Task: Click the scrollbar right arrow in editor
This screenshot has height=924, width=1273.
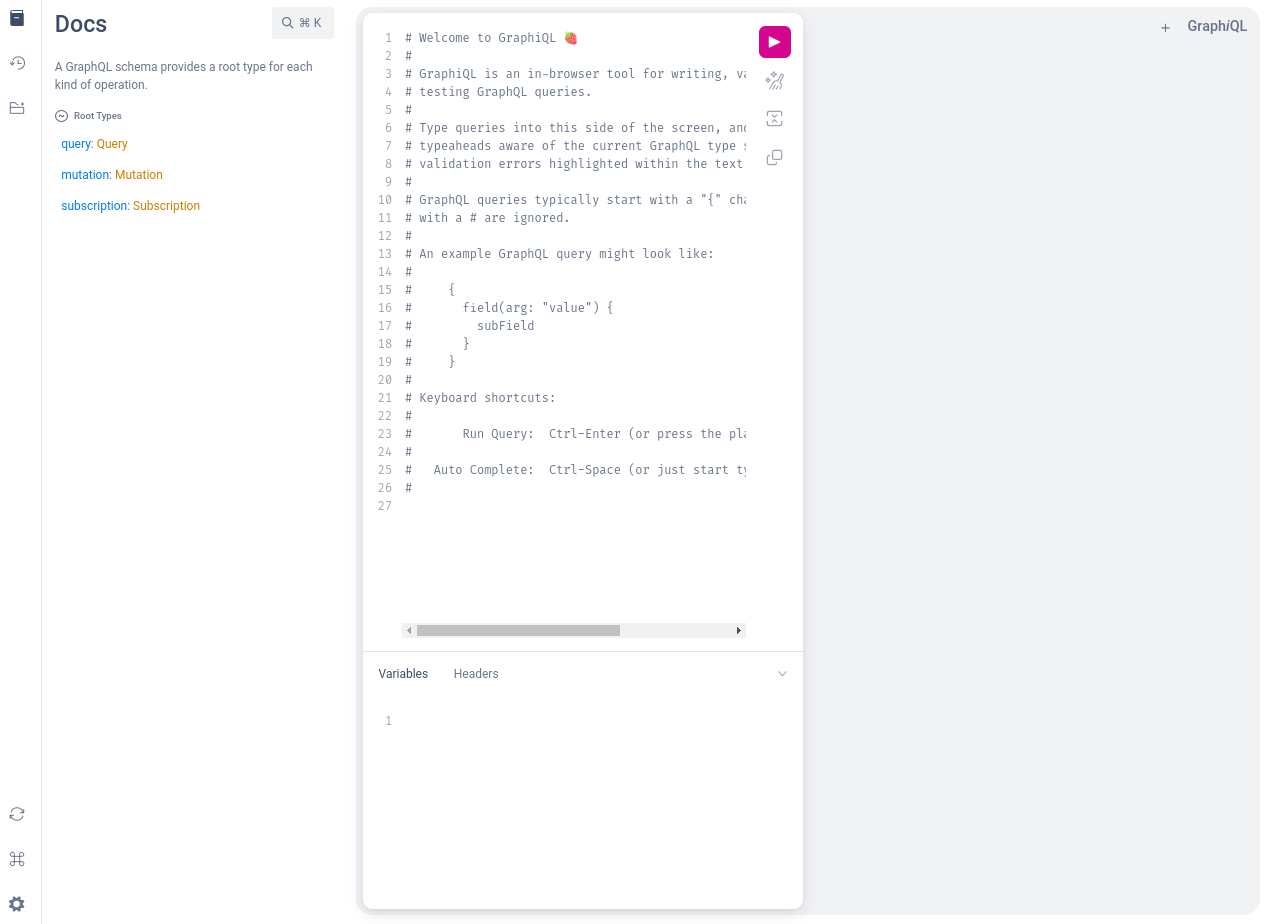Action: click(x=739, y=630)
